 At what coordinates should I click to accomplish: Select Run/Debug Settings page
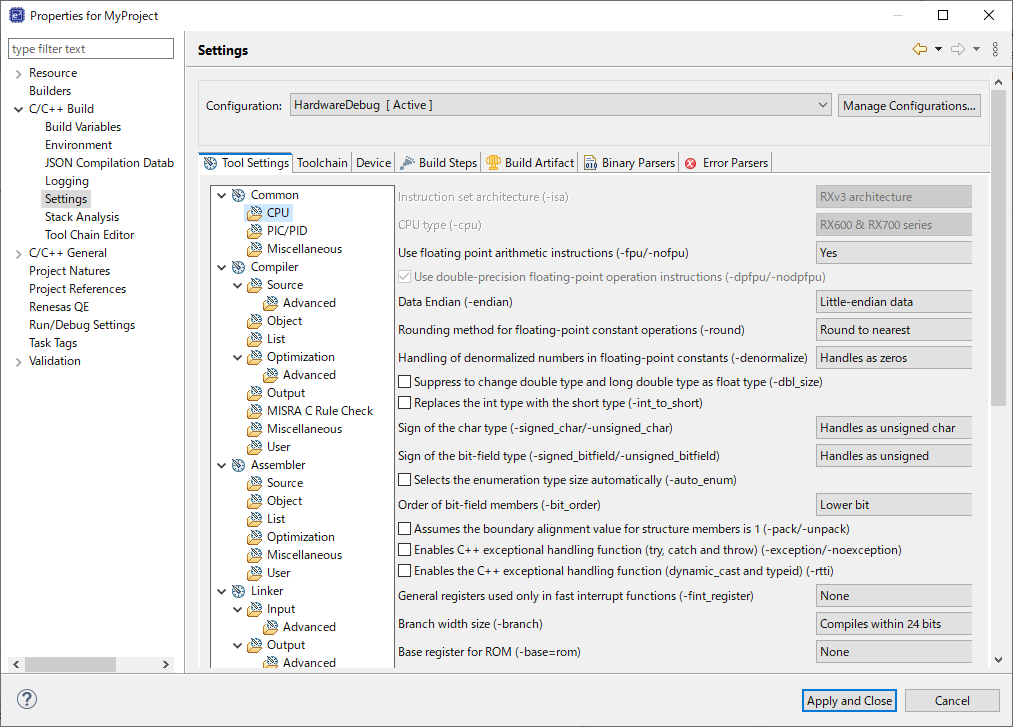coord(82,325)
